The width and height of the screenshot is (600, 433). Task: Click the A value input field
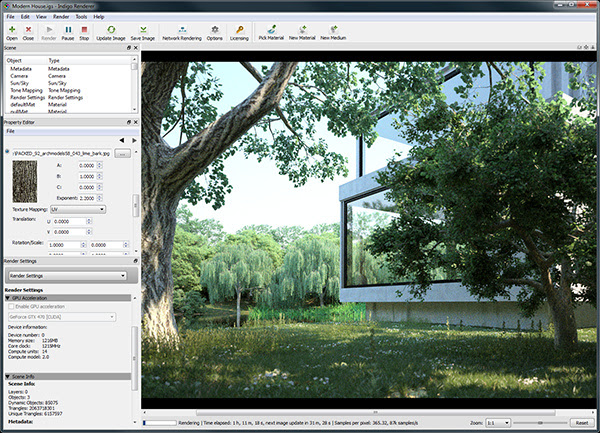click(x=87, y=166)
